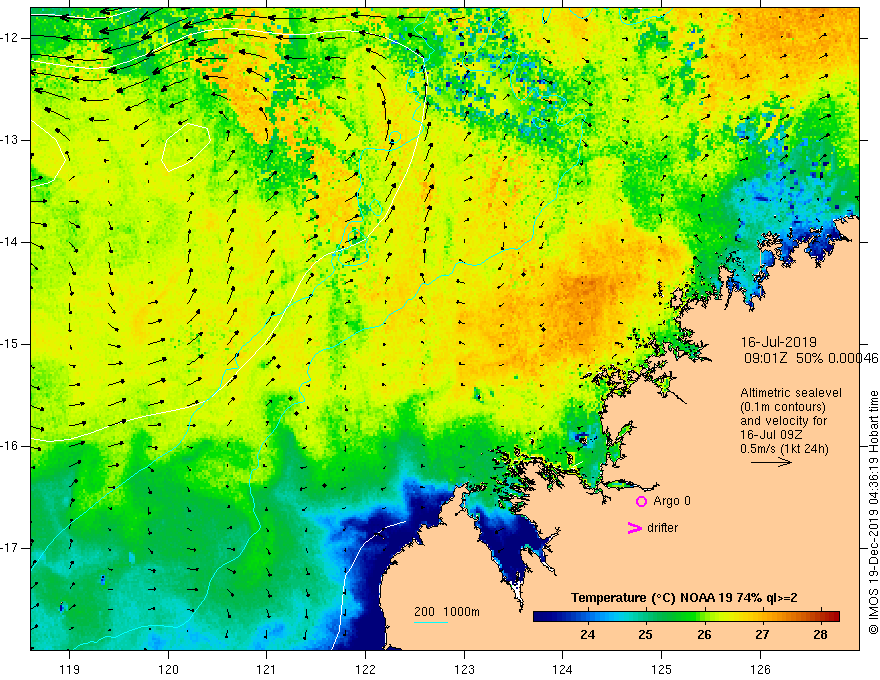880x680 pixels.
Task: Click the date text 16-Jul-2019
Action: [x=778, y=342]
